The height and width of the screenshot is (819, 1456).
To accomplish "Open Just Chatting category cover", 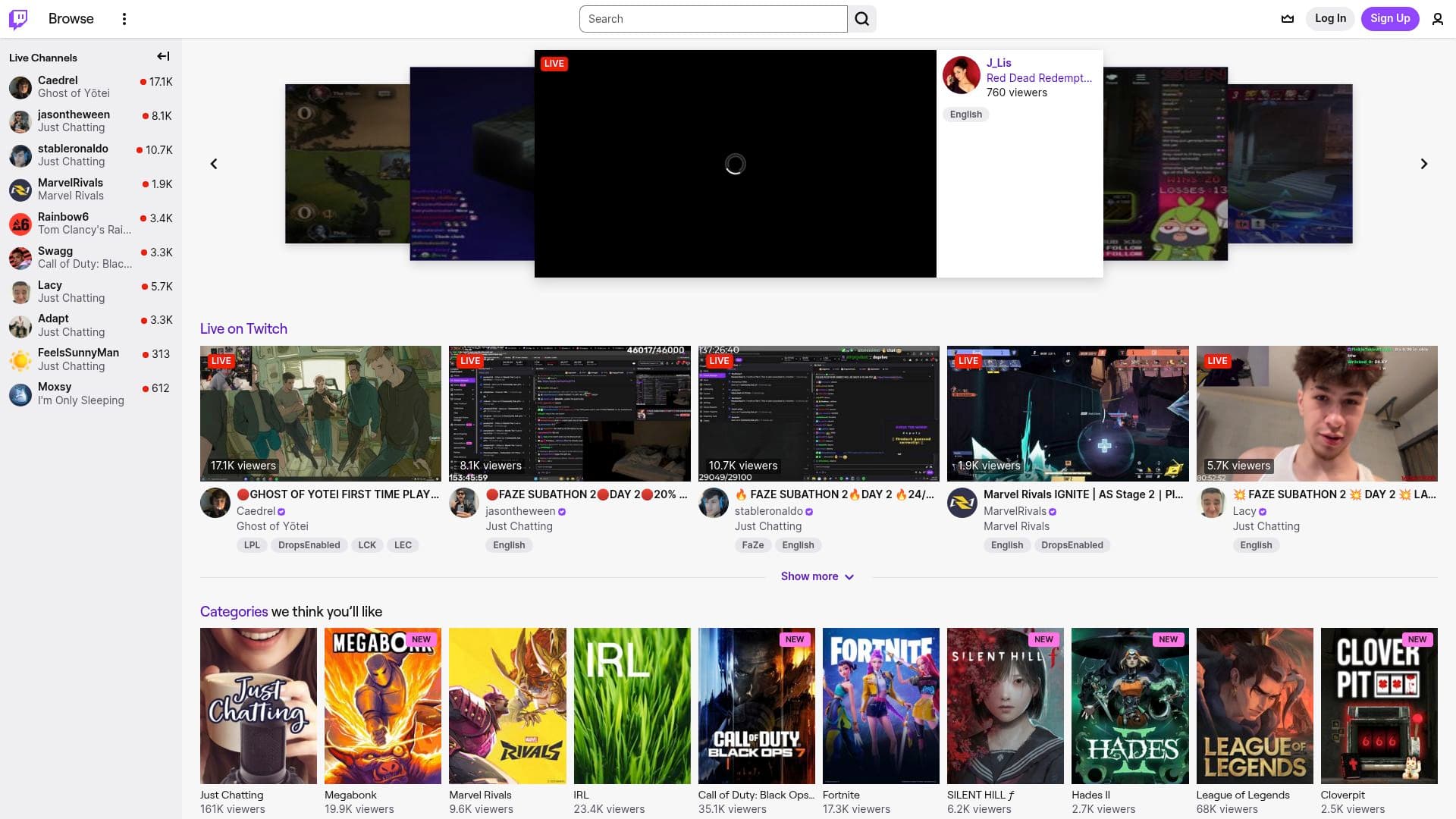I will coord(259,706).
